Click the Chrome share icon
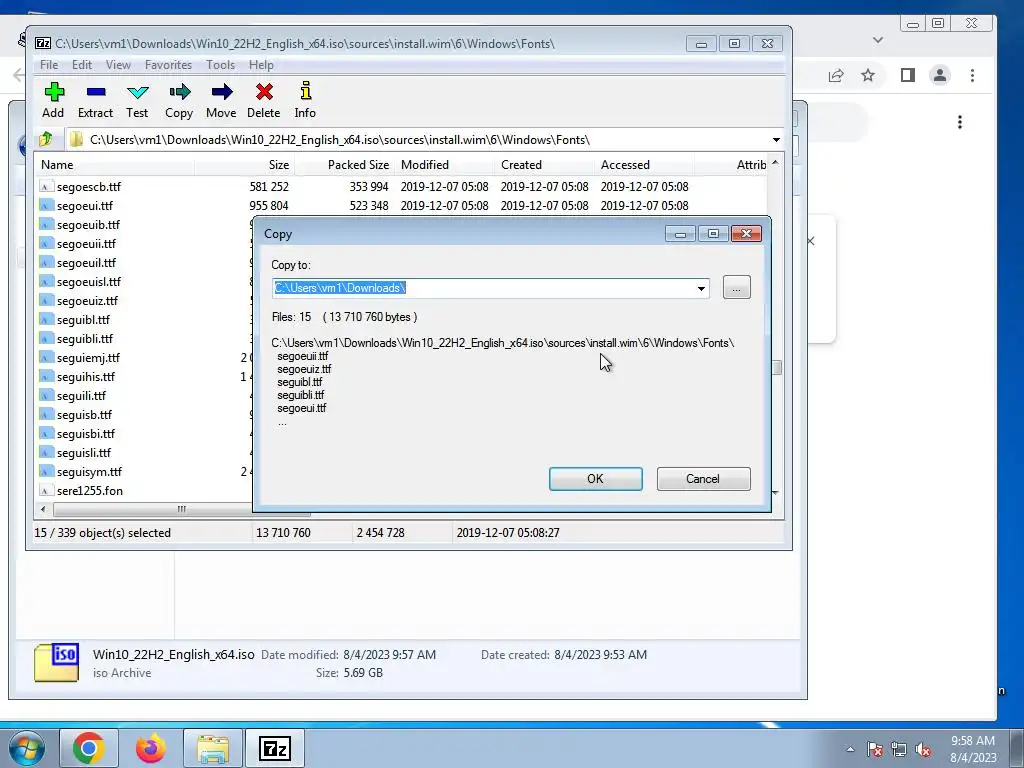The height and width of the screenshot is (768, 1024). [x=836, y=75]
